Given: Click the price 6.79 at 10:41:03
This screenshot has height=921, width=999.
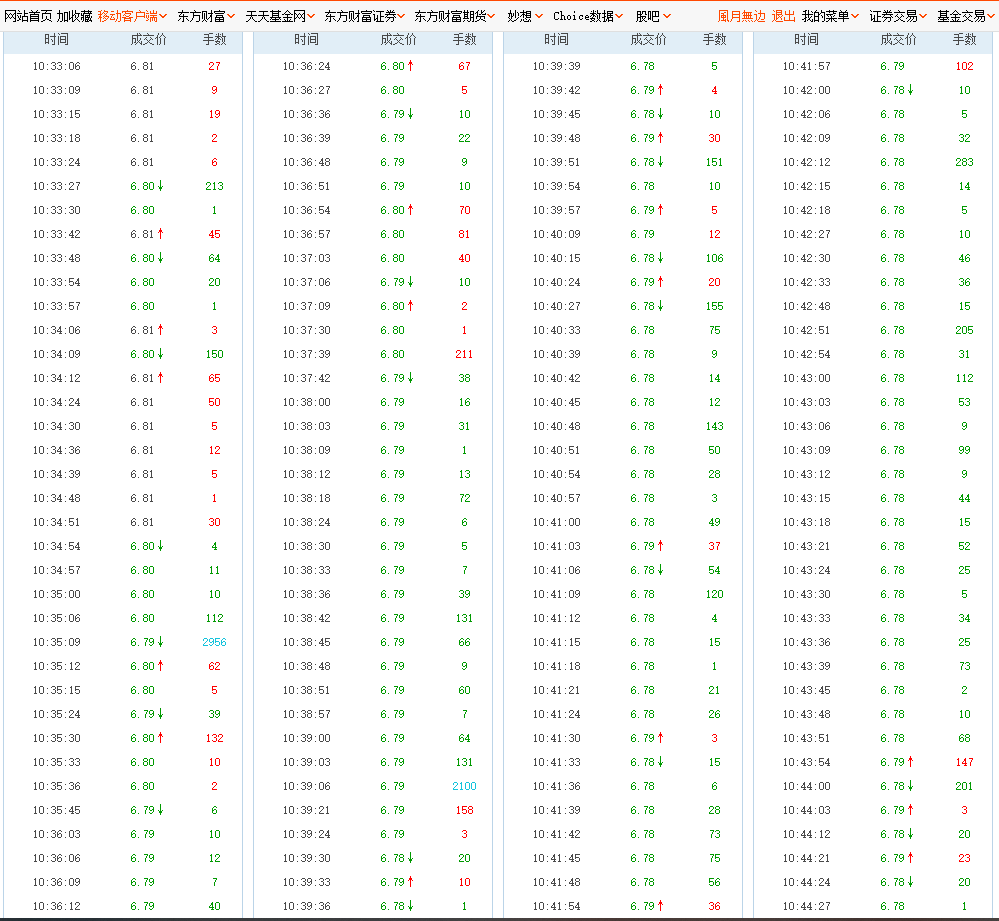Looking at the screenshot, I should (x=642, y=546).
